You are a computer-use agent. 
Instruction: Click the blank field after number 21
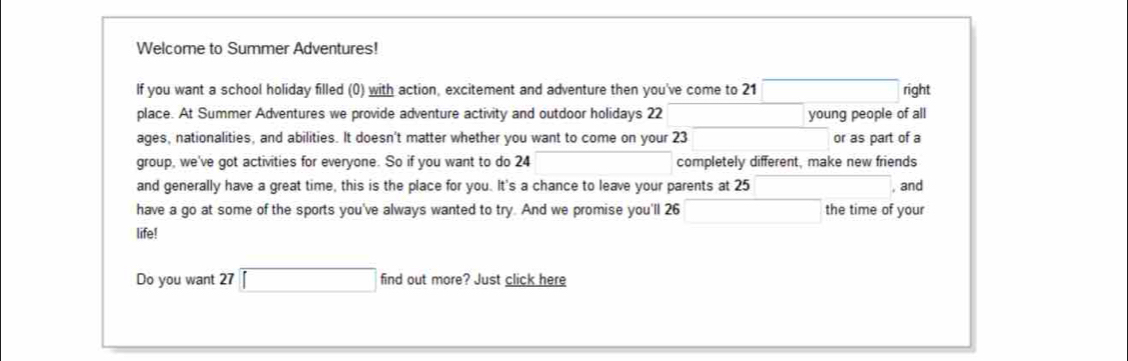pos(830,91)
